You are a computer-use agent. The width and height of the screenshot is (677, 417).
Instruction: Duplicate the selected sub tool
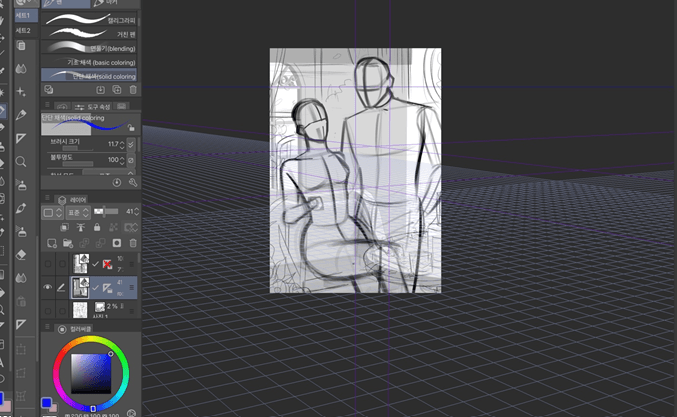[x=117, y=90]
